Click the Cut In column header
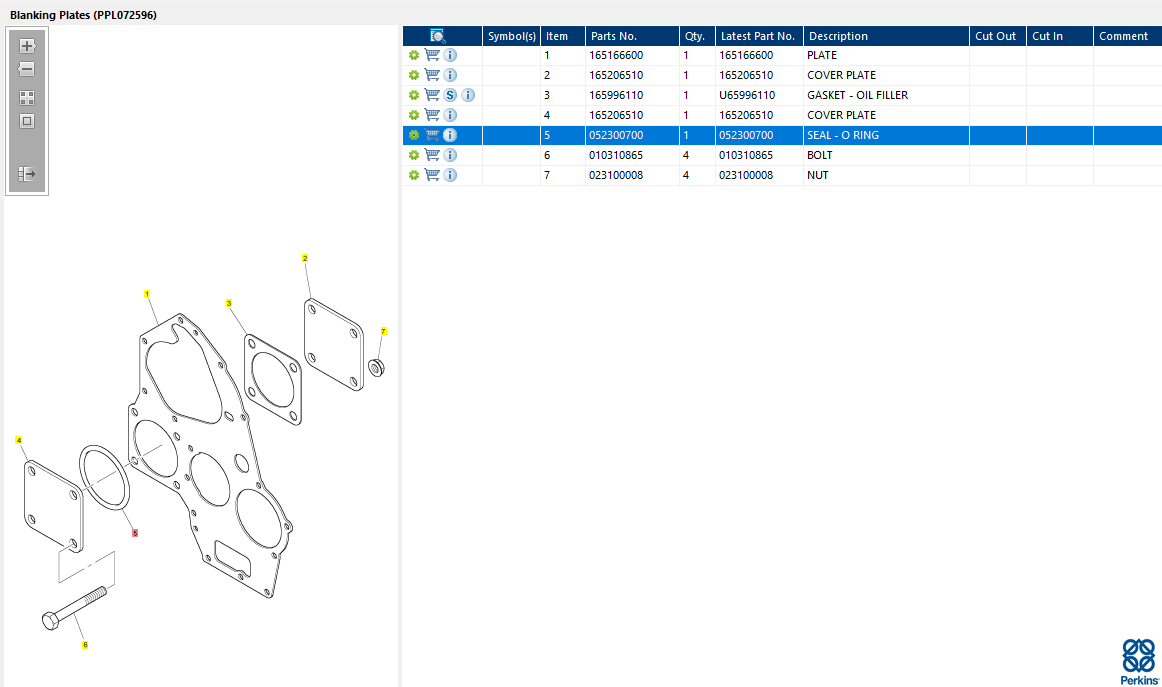The height and width of the screenshot is (687, 1162). coord(1060,36)
